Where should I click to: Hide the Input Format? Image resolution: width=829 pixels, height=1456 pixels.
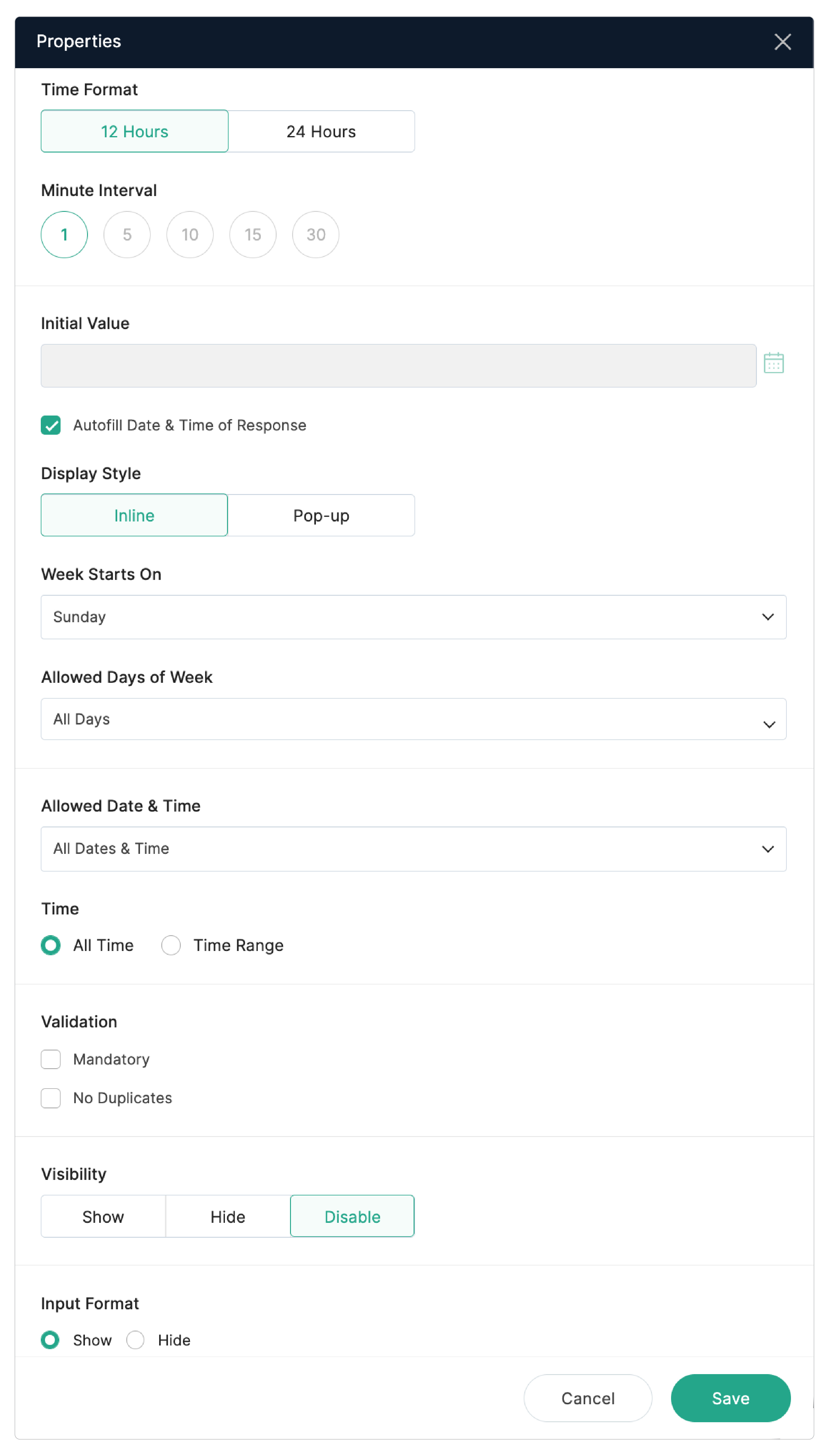pyautogui.click(x=135, y=1340)
